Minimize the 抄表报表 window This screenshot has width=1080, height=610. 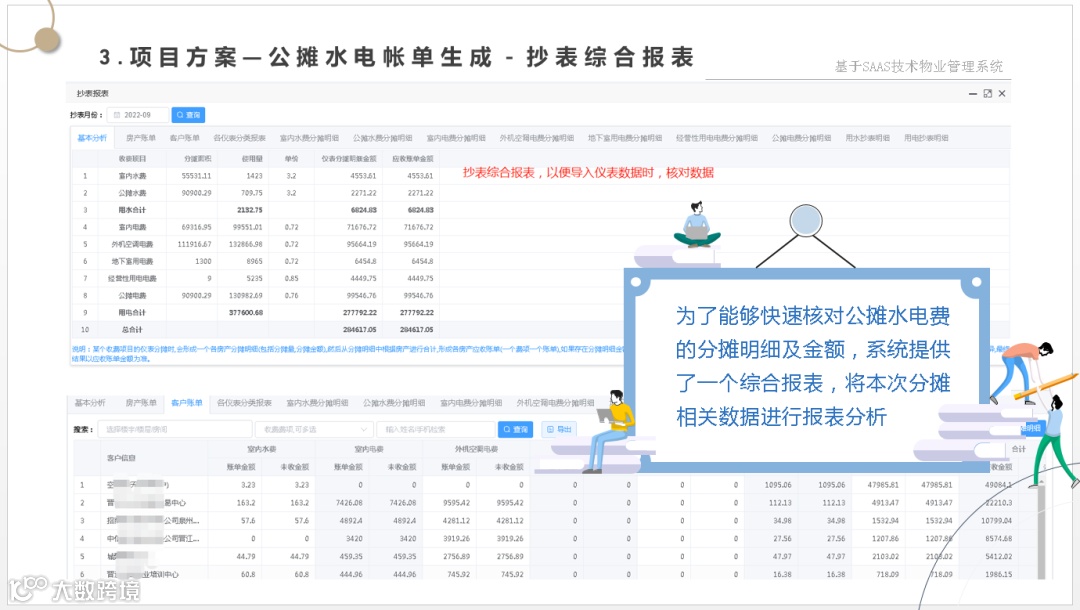click(x=973, y=94)
